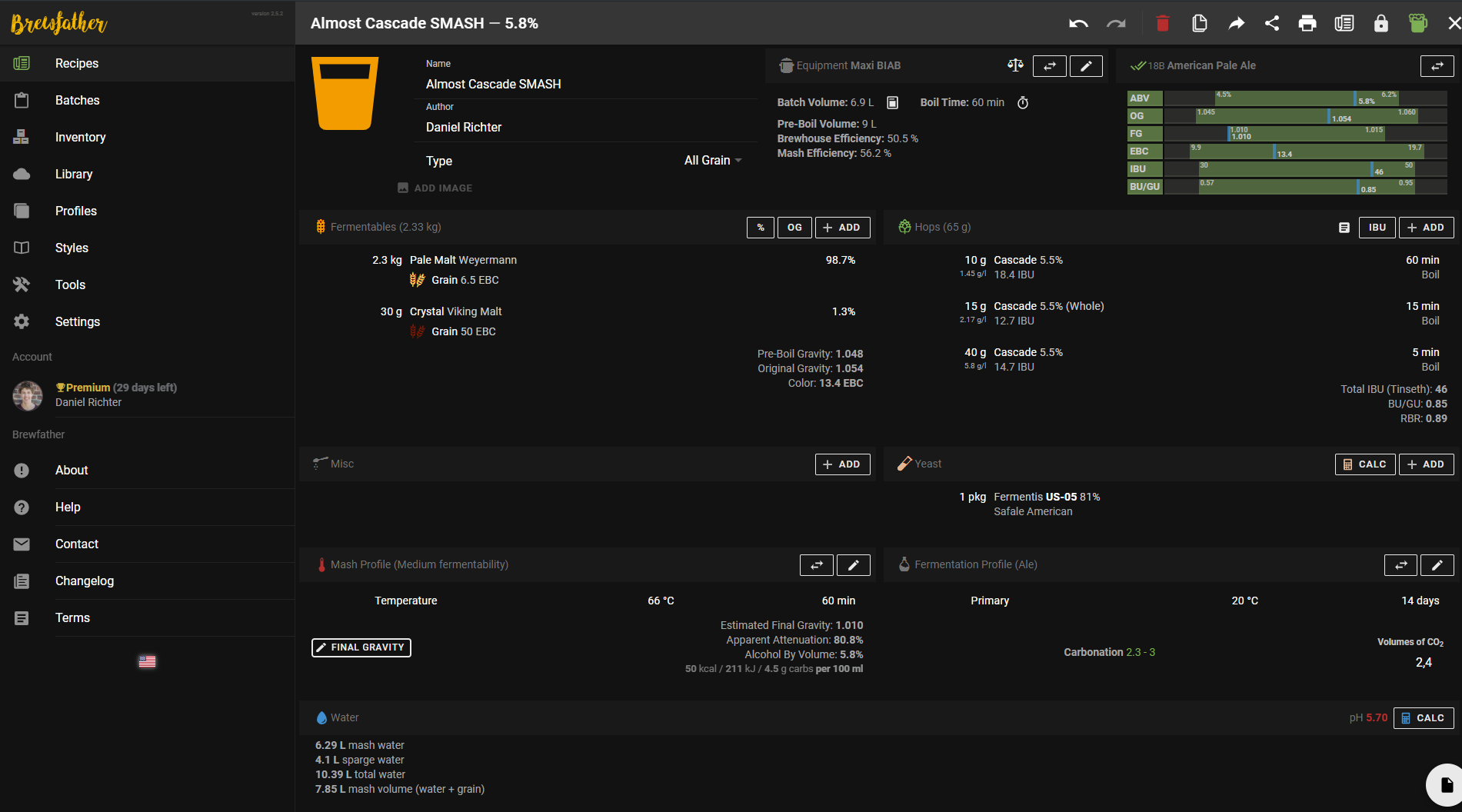Click the print icon
The height and width of the screenshot is (812, 1462).
(1307, 23)
